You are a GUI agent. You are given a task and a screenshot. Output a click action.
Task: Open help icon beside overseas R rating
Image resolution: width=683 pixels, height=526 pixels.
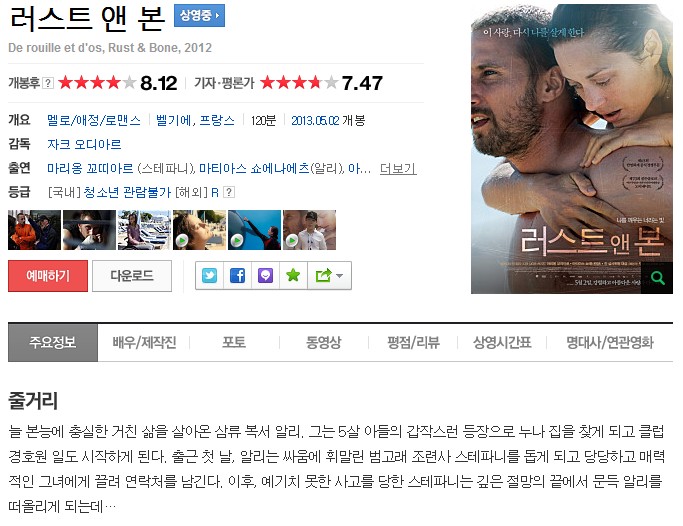pyautogui.click(x=229, y=192)
